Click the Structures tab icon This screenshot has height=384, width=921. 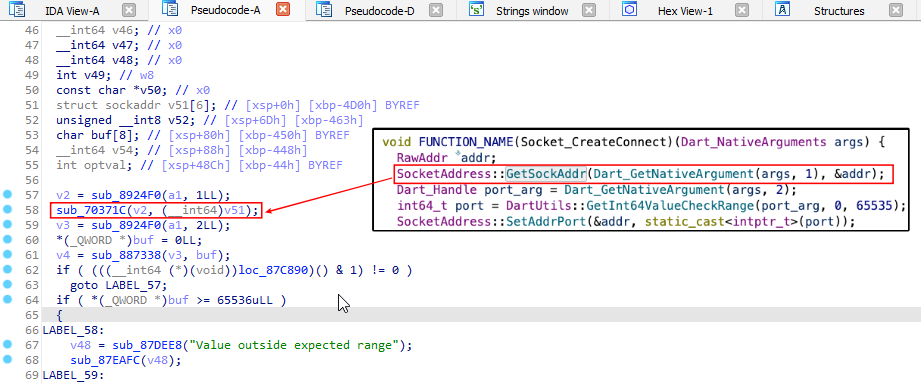click(x=782, y=9)
